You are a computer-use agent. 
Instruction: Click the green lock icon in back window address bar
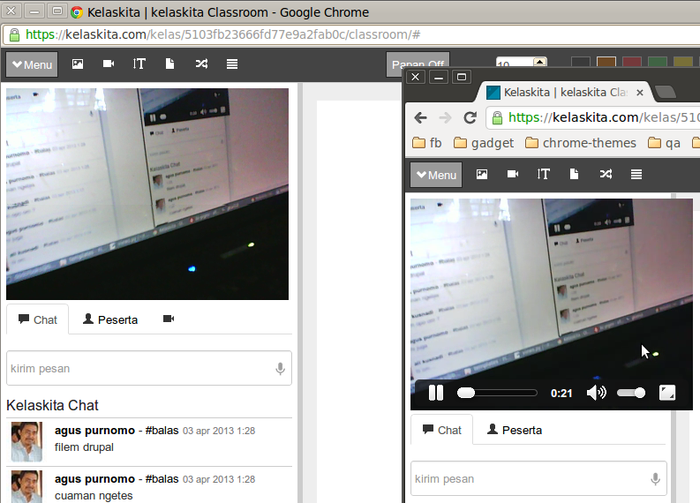[x=14, y=34]
